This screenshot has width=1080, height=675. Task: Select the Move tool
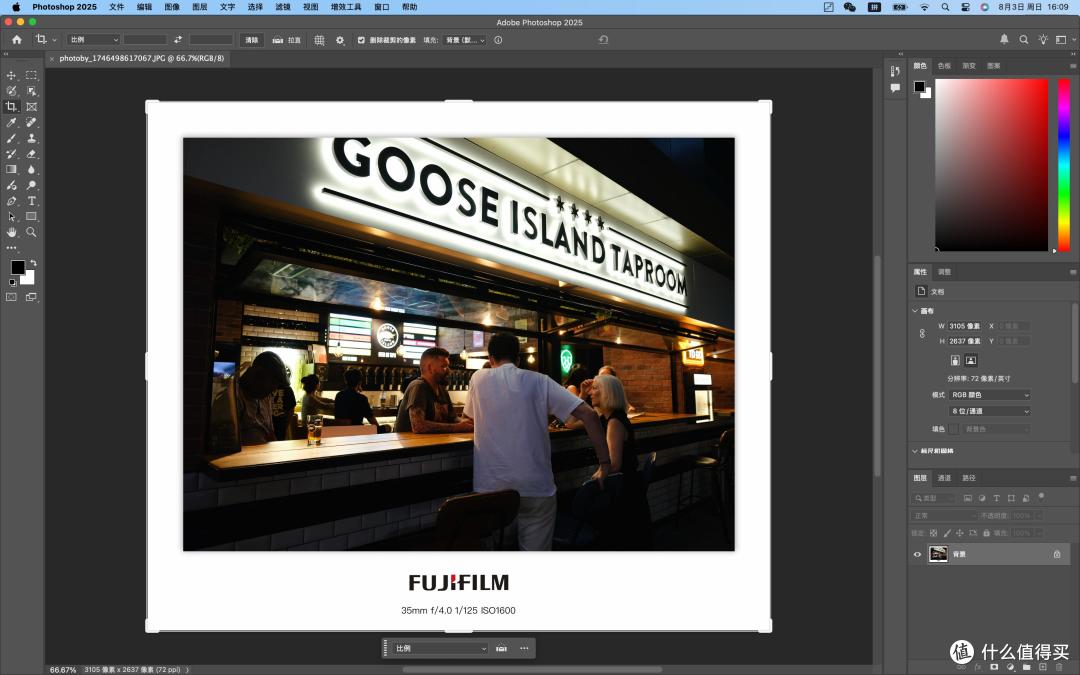click(x=12, y=75)
